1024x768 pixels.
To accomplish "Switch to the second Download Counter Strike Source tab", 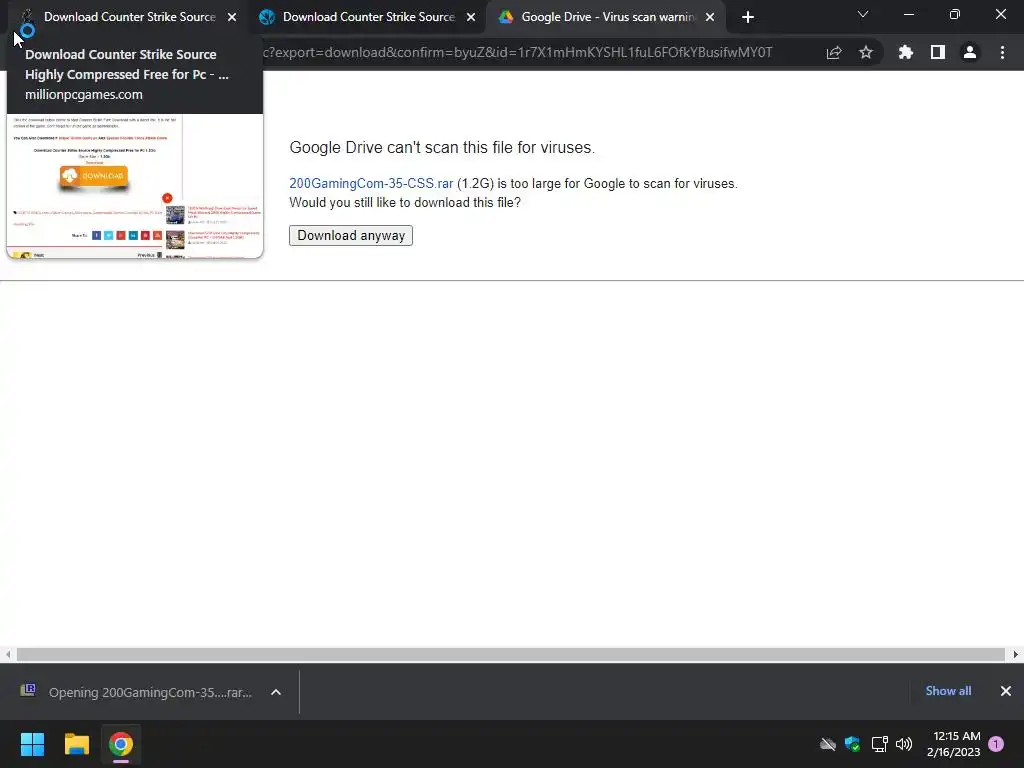I will coord(368,17).
